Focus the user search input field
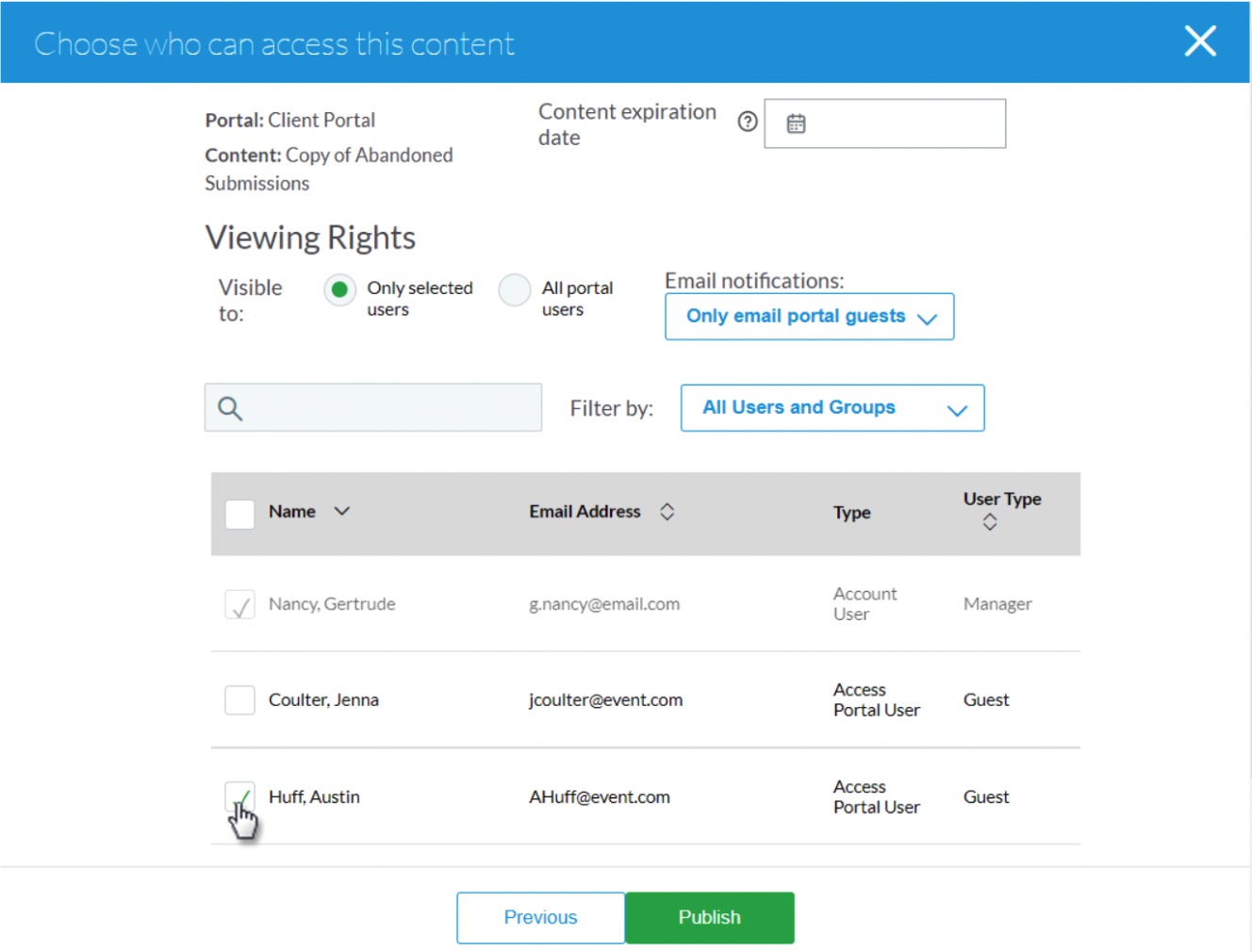Screen dimensions: 1252x952 pyautogui.click(x=373, y=407)
